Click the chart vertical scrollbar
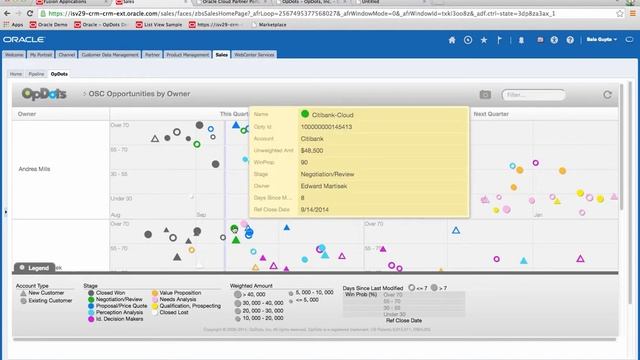The height and width of the screenshot is (360, 640). click(622, 147)
